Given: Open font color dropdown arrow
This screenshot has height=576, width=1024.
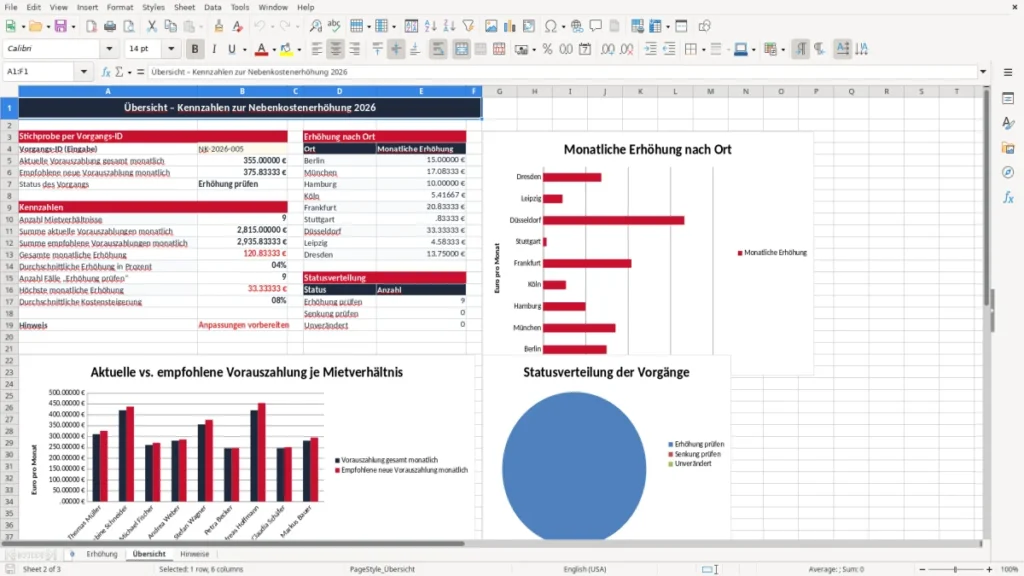Looking at the screenshot, I should (x=274, y=50).
